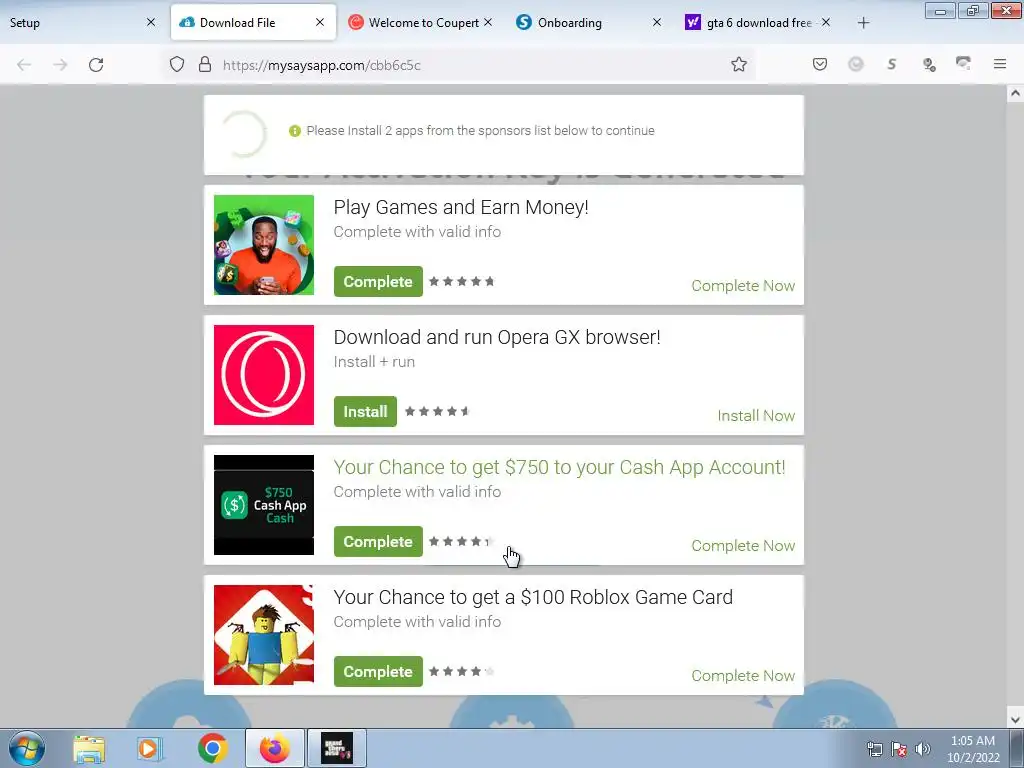Click the $750 Cash App thumbnail
The height and width of the screenshot is (768, 1024).
click(264, 505)
